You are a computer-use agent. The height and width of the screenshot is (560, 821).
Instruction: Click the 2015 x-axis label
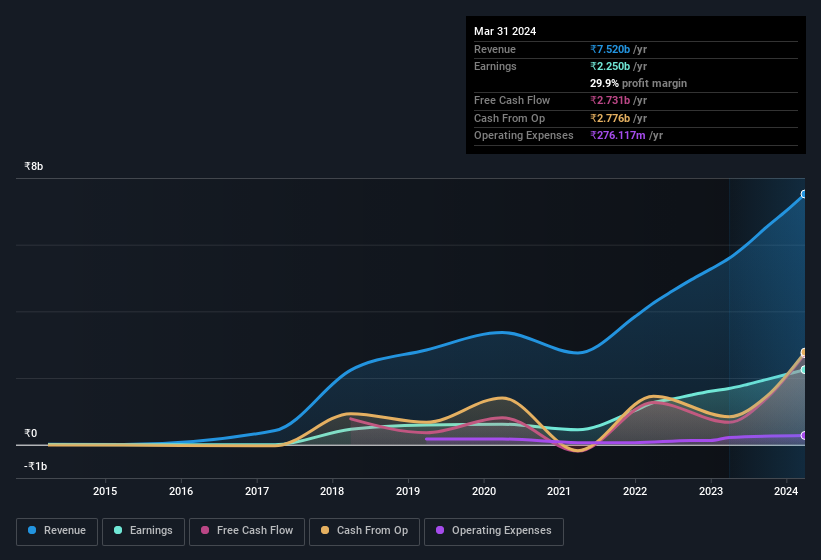[105, 491]
